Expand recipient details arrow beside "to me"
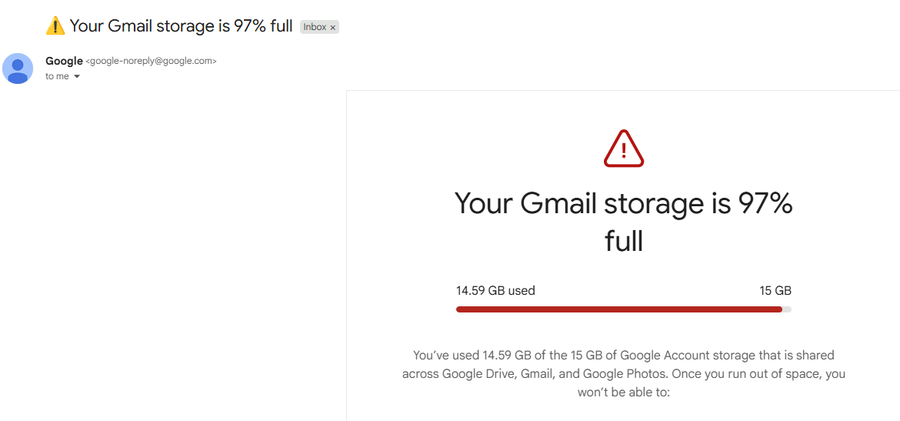Screen dimensions: 900x421 point(77,77)
